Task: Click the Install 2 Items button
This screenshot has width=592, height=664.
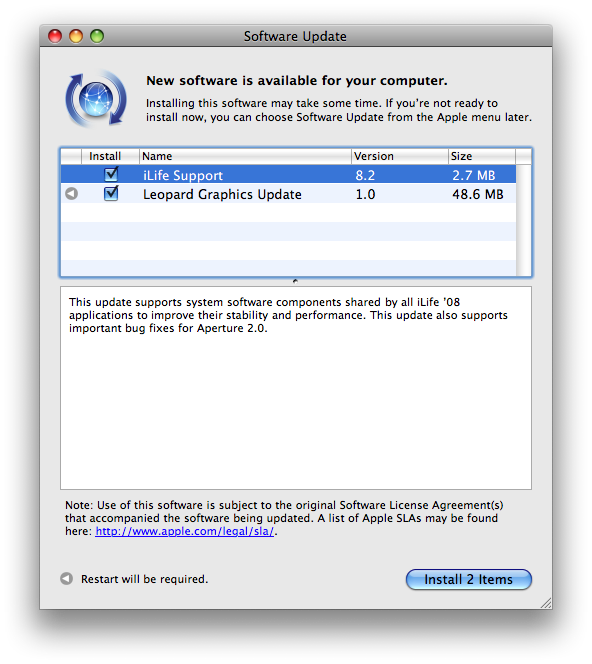Action: (x=468, y=579)
